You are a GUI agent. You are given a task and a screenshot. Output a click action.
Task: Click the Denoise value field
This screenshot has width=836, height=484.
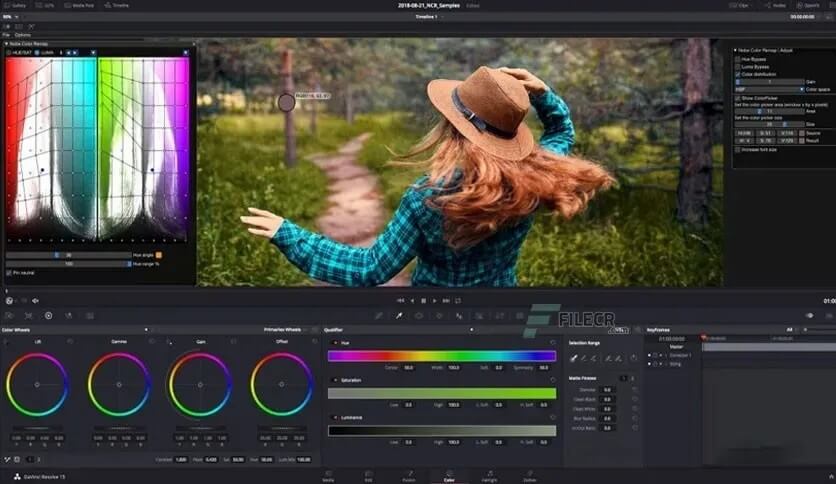(607, 390)
